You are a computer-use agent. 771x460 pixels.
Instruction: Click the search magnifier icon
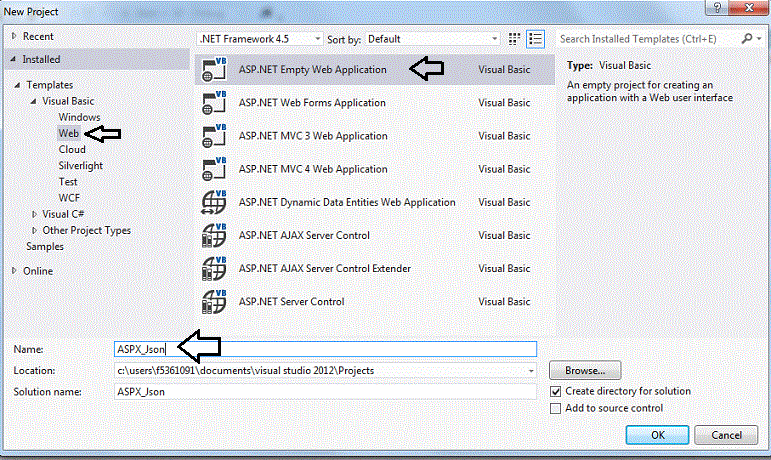[747, 38]
